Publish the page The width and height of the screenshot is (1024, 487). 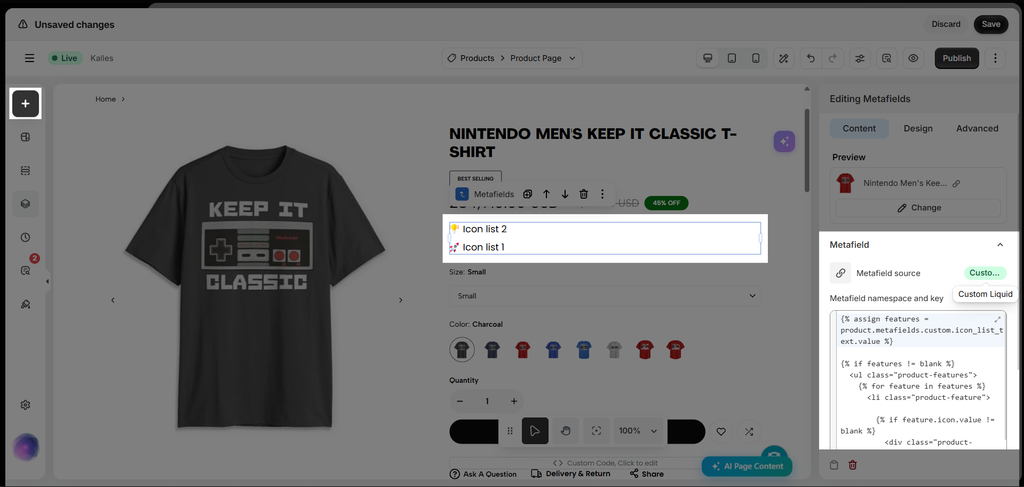coord(957,58)
